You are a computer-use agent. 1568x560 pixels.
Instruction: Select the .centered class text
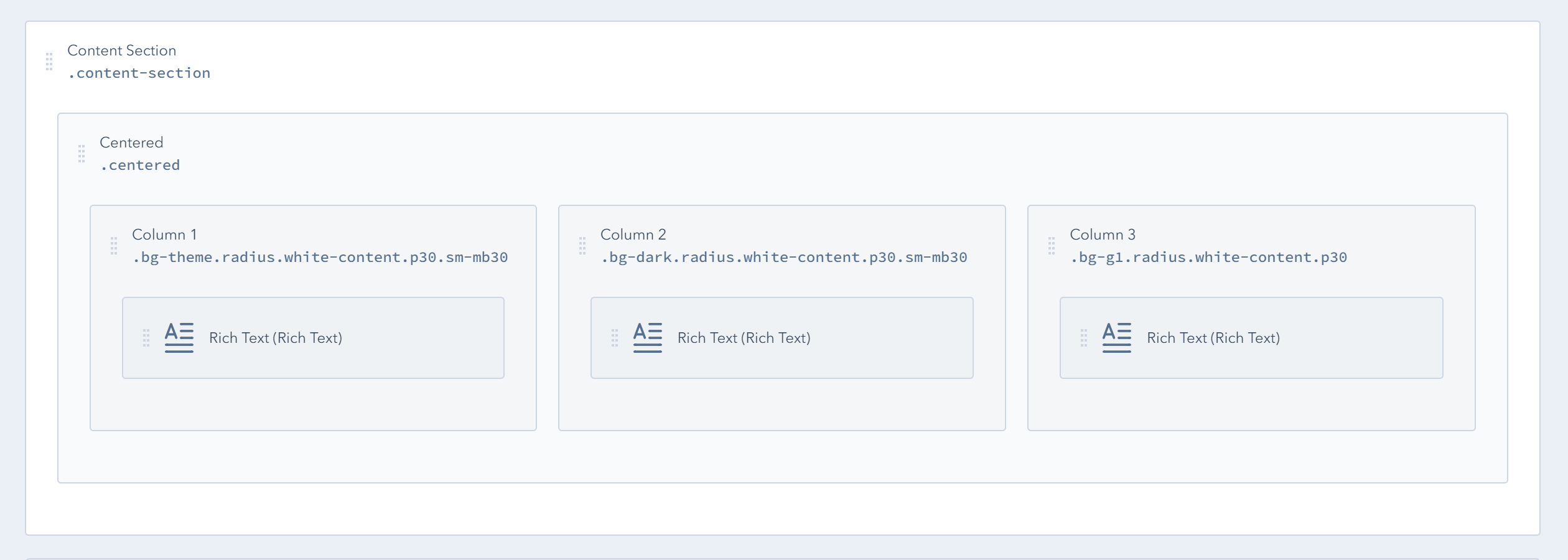[139, 164]
